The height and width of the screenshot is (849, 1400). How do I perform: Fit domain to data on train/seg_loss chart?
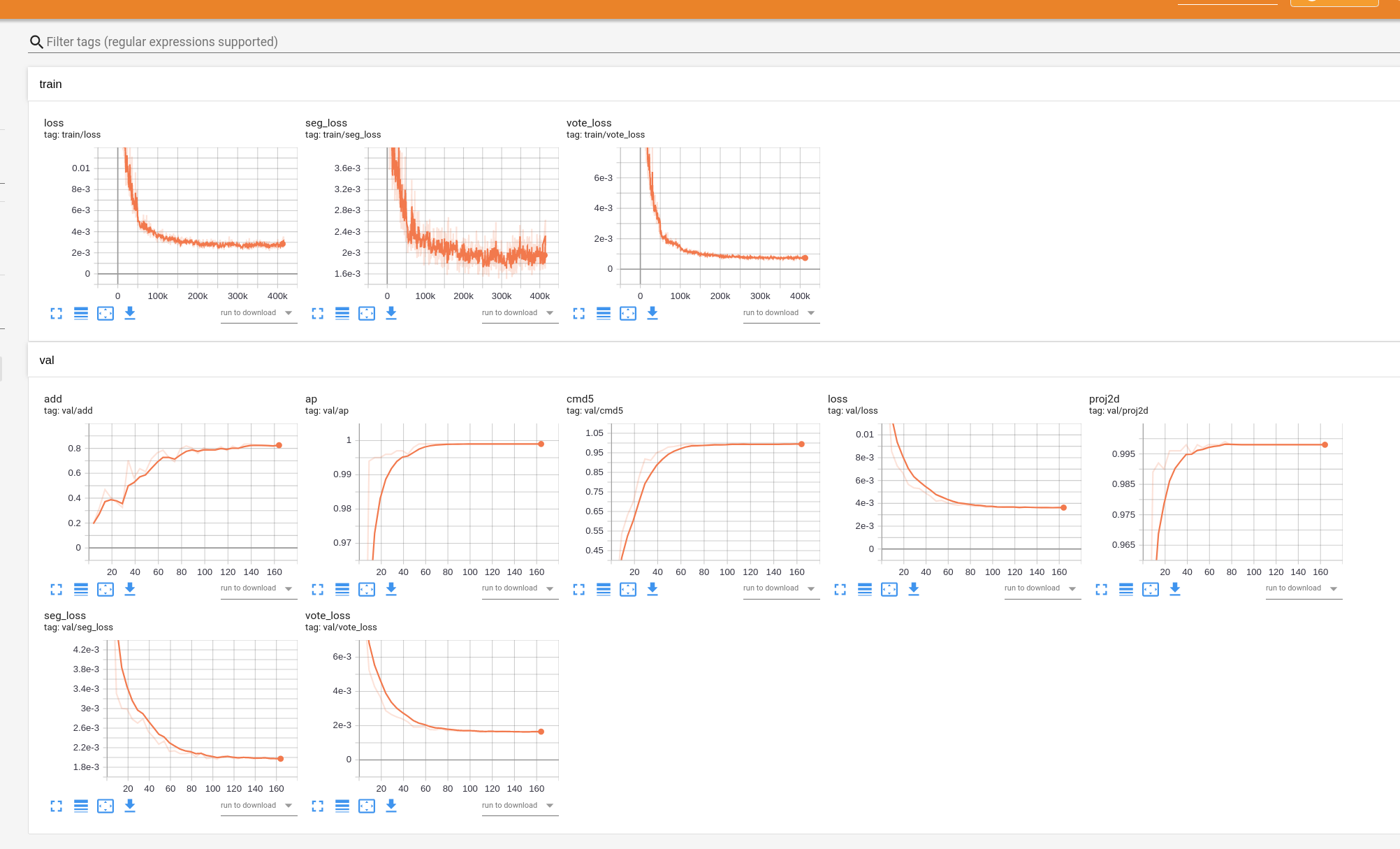point(367,313)
